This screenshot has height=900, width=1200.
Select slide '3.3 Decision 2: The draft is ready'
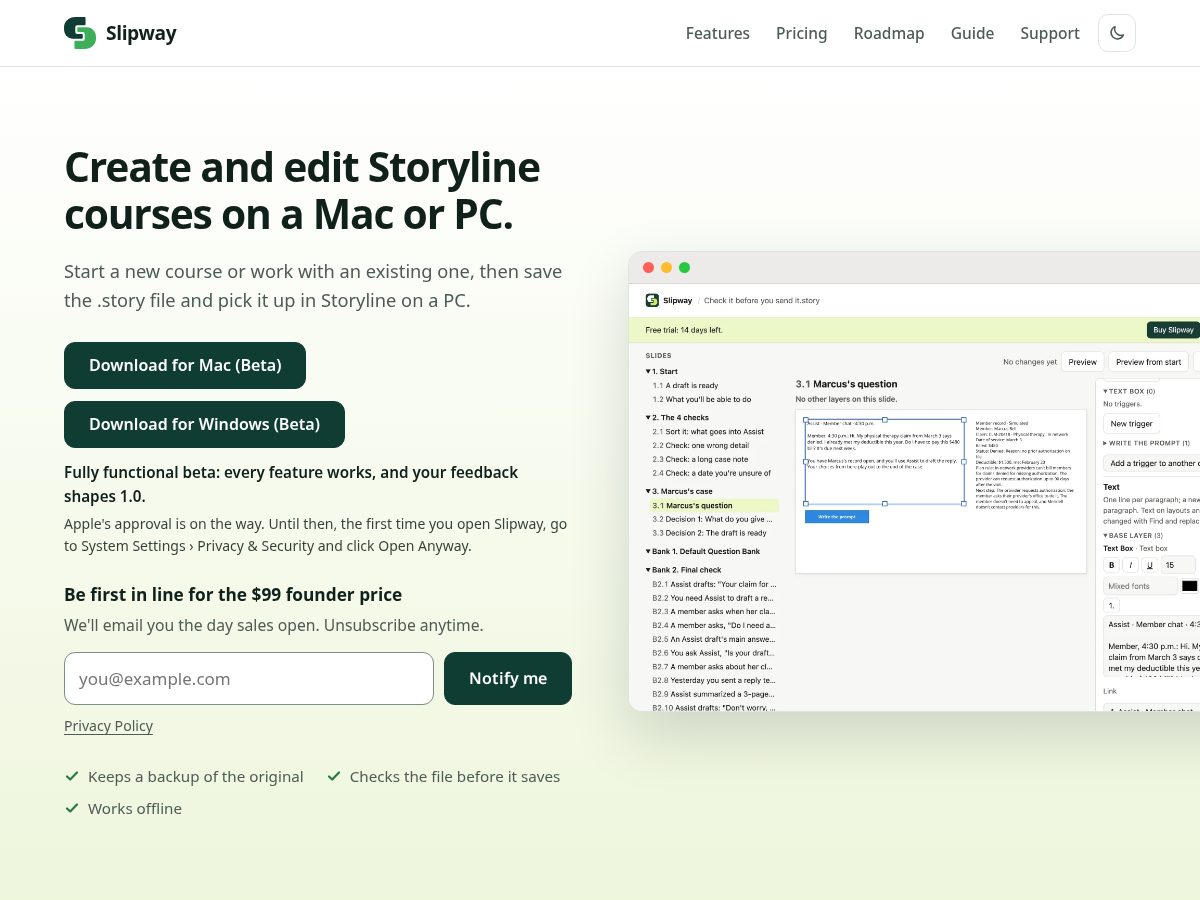point(712,533)
